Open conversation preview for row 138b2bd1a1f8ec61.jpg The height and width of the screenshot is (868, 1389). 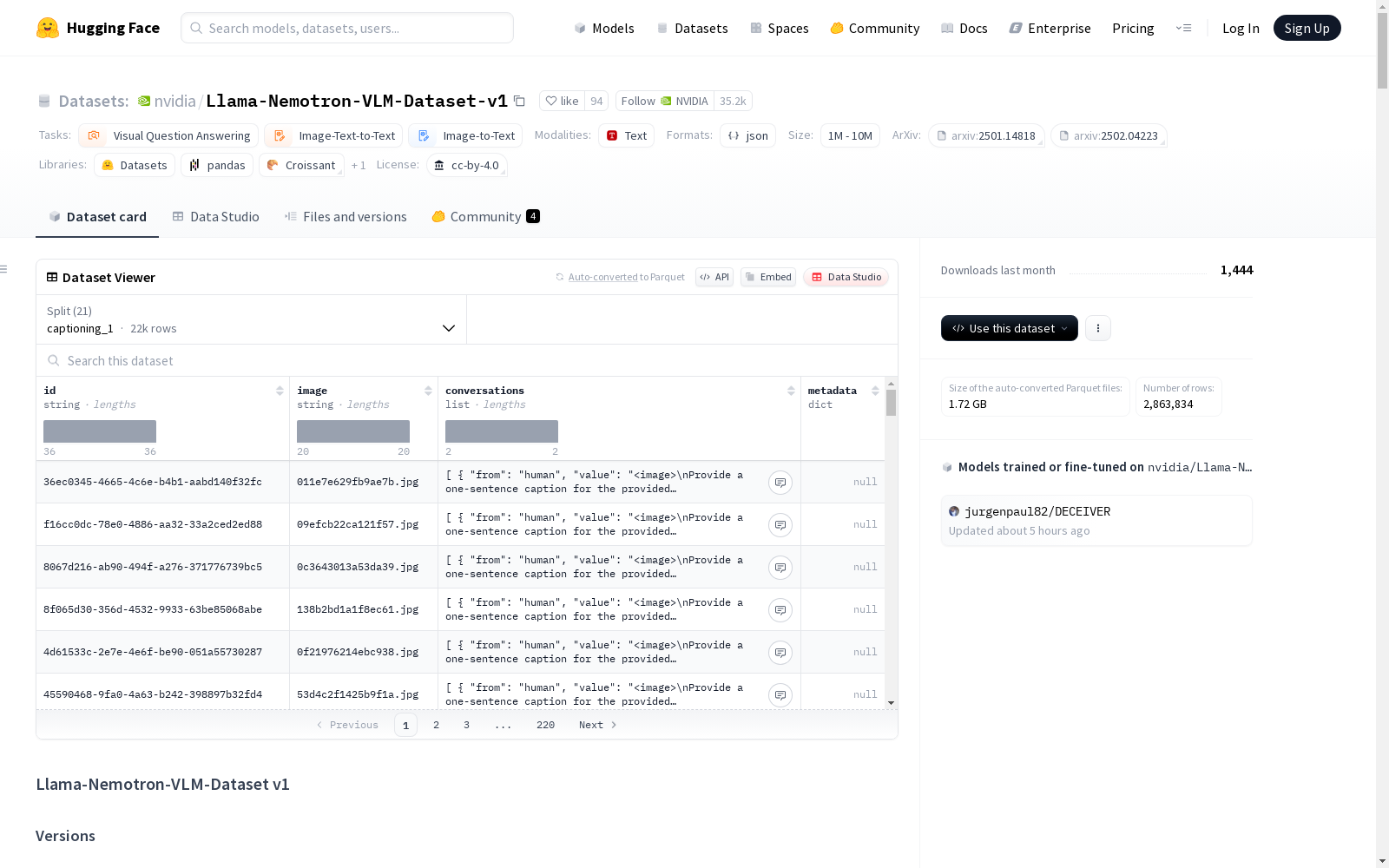(780, 610)
